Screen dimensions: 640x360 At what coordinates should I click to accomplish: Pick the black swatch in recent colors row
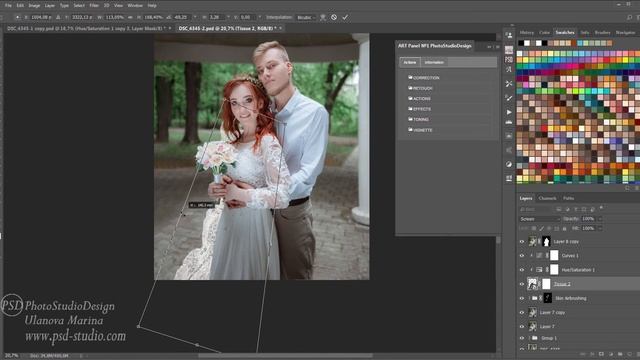(x=521, y=43)
